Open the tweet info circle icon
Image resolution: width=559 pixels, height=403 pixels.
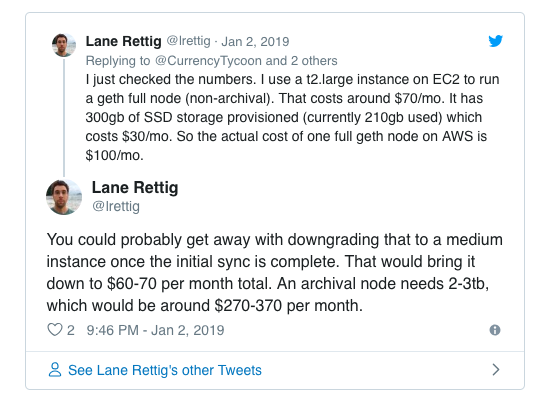[495, 330]
